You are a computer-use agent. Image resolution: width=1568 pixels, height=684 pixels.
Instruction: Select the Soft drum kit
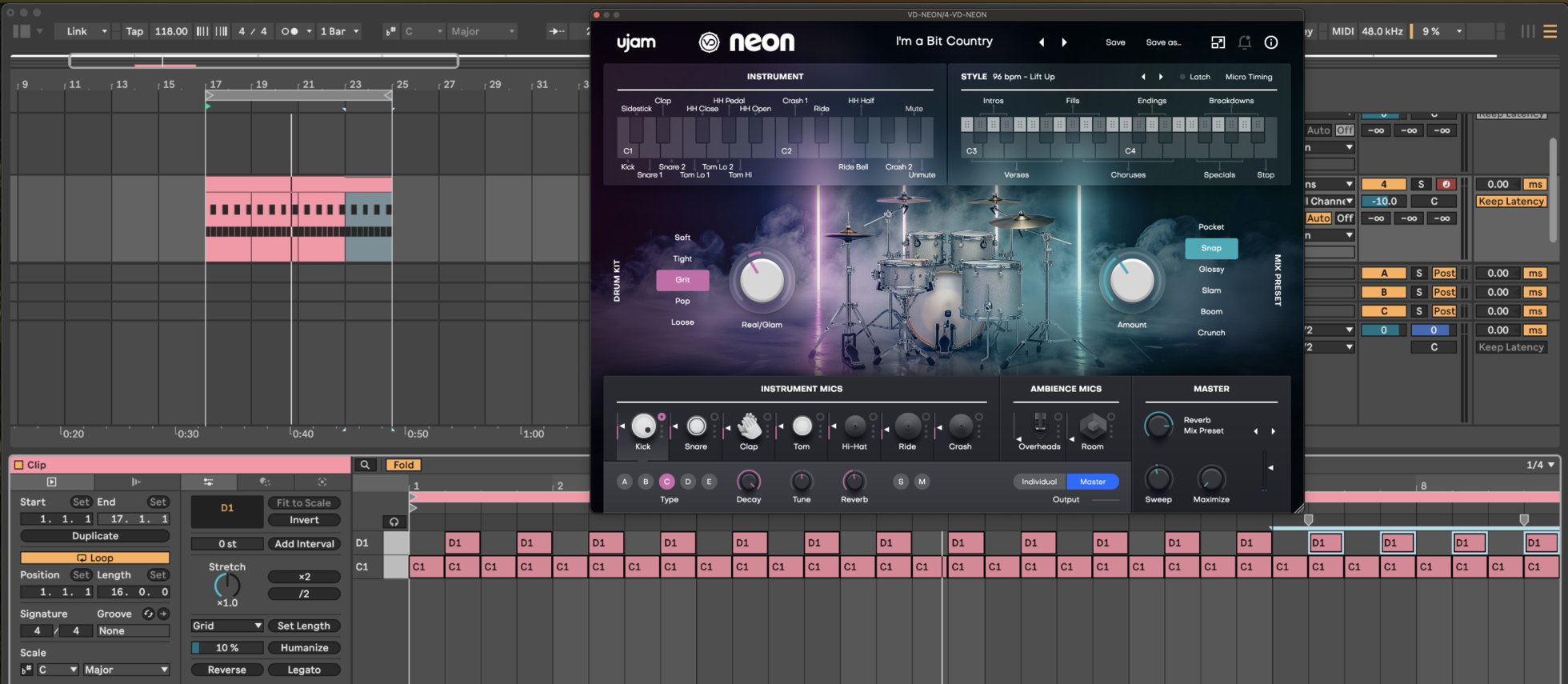[682, 238]
